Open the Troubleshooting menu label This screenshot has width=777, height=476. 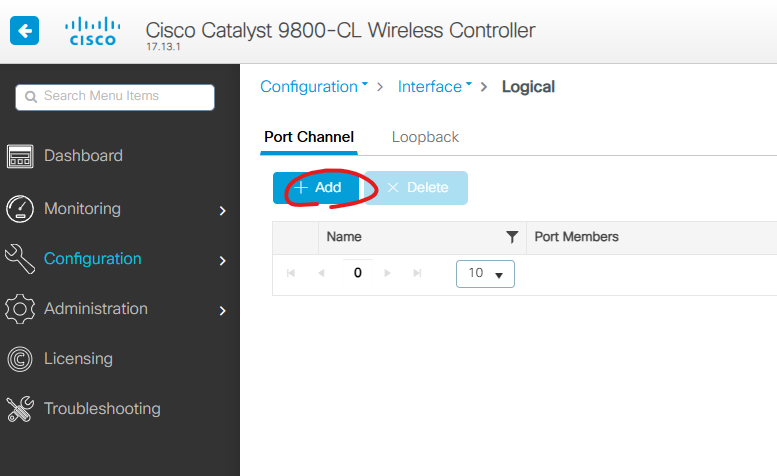pyautogui.click(x=102, y=409)
